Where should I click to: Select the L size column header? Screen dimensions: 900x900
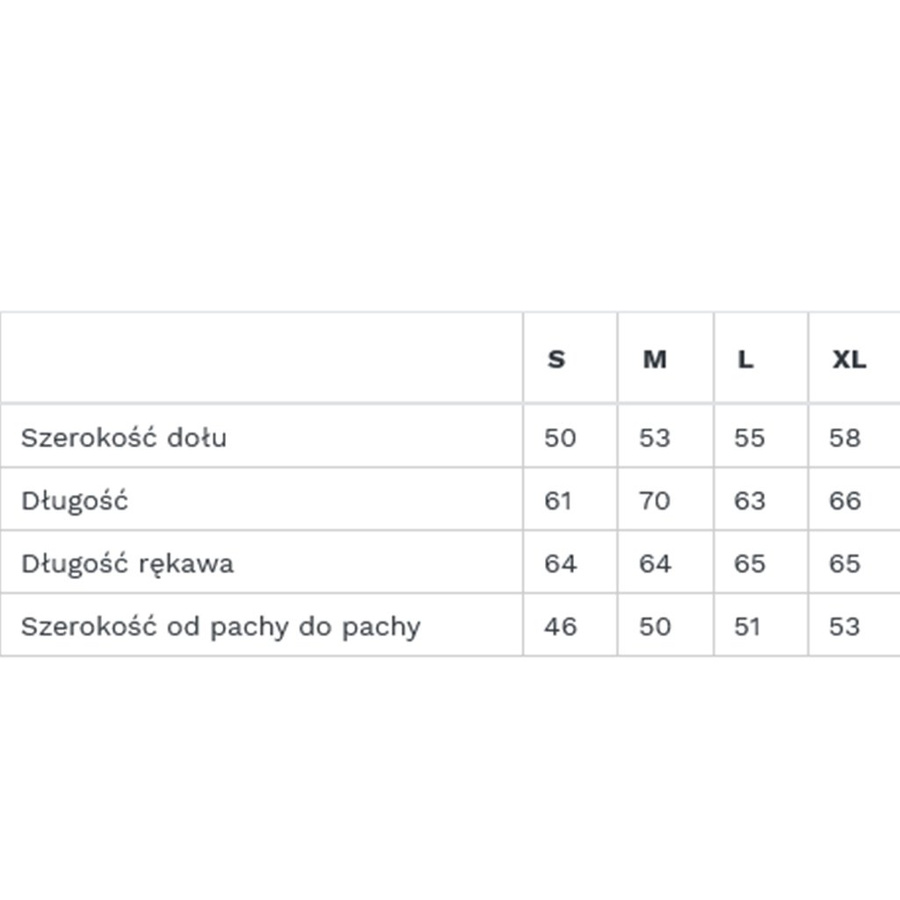(746, 359)
